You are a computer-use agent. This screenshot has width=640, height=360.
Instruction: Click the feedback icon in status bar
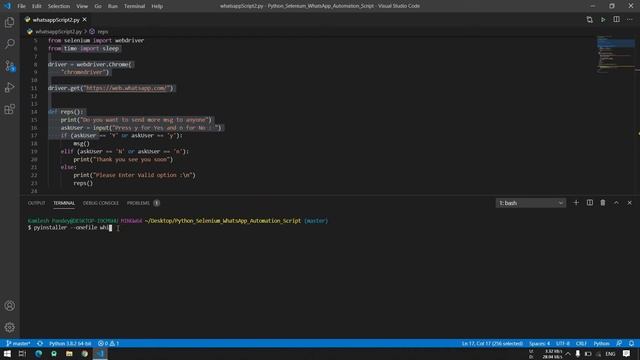(619, 343)
